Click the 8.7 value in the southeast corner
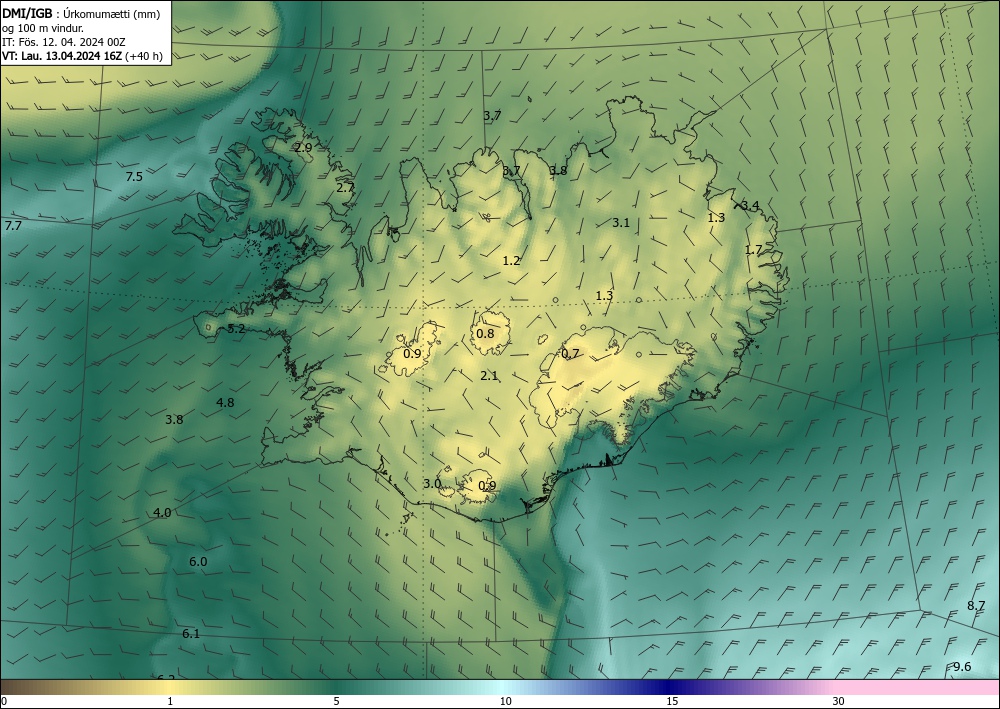1000x709 pixels. (x=976, y=606)
